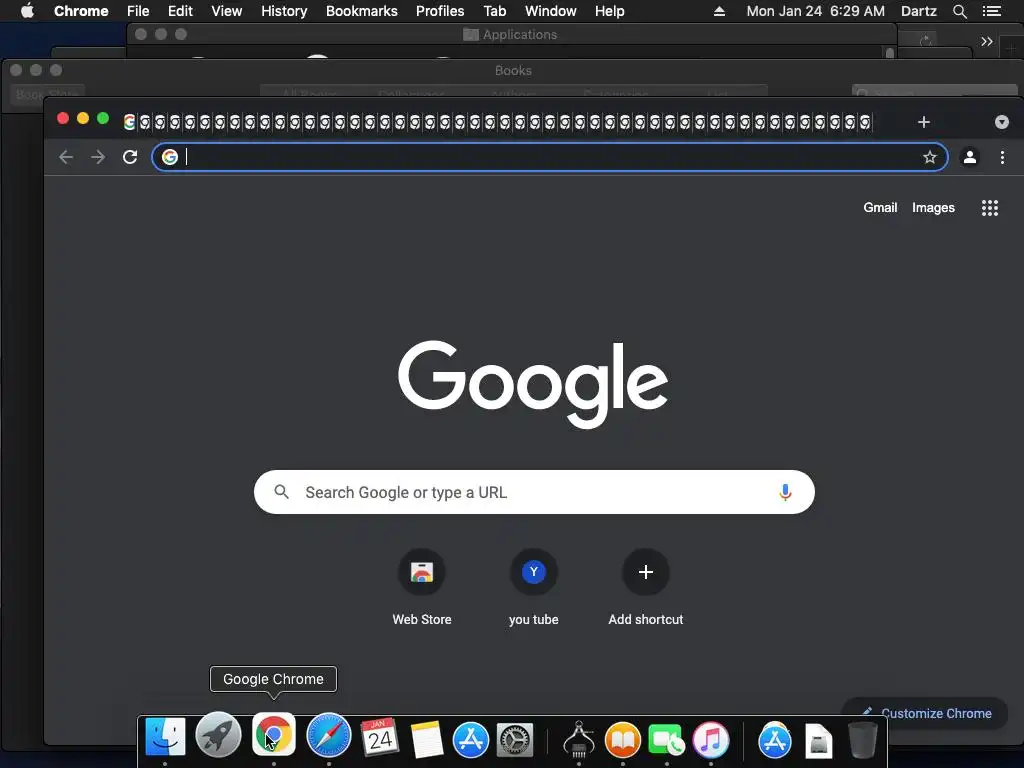The height and width of the screenshot is (768, 1024).
Task: Click the Google site icon in address bar
Action: (x=170, y=157)
